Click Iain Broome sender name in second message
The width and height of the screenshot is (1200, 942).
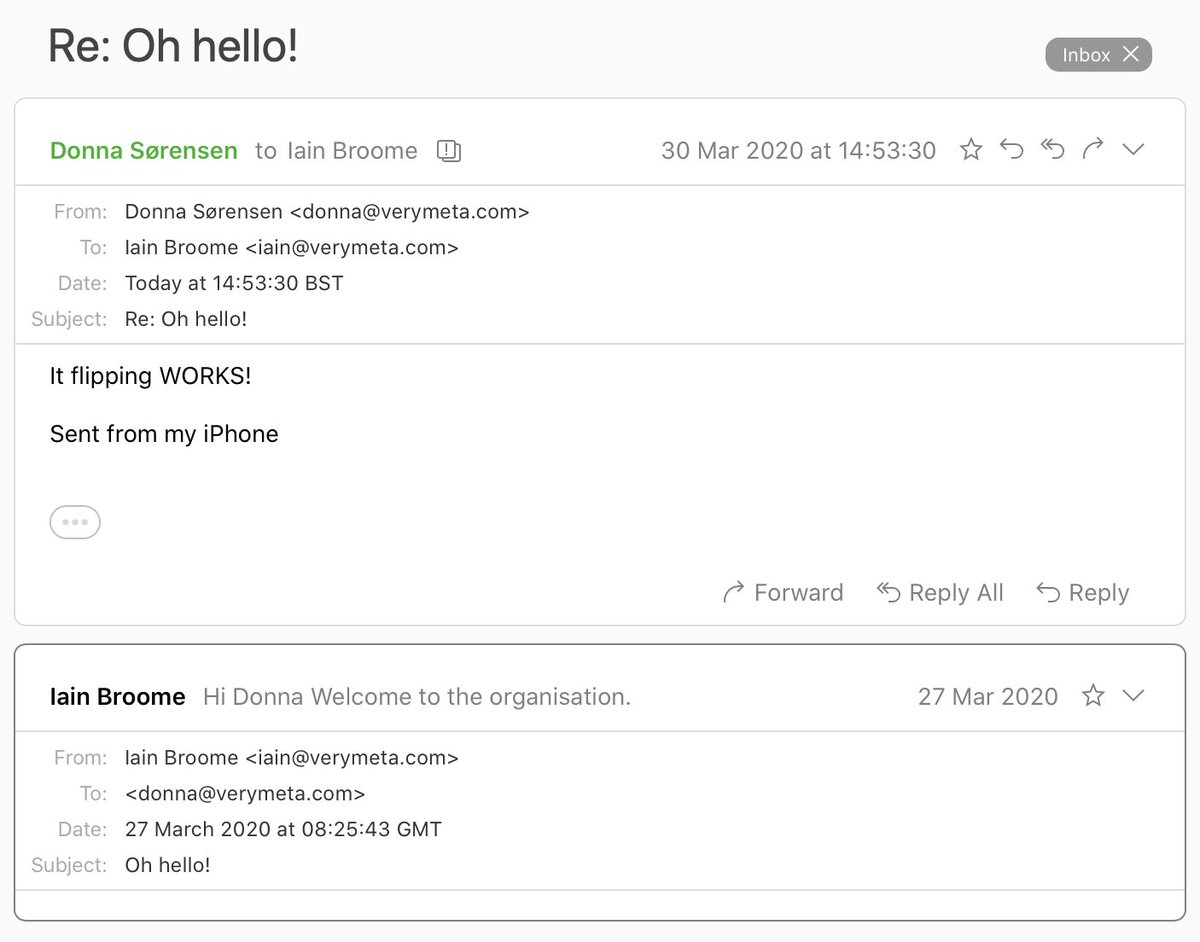118,697
